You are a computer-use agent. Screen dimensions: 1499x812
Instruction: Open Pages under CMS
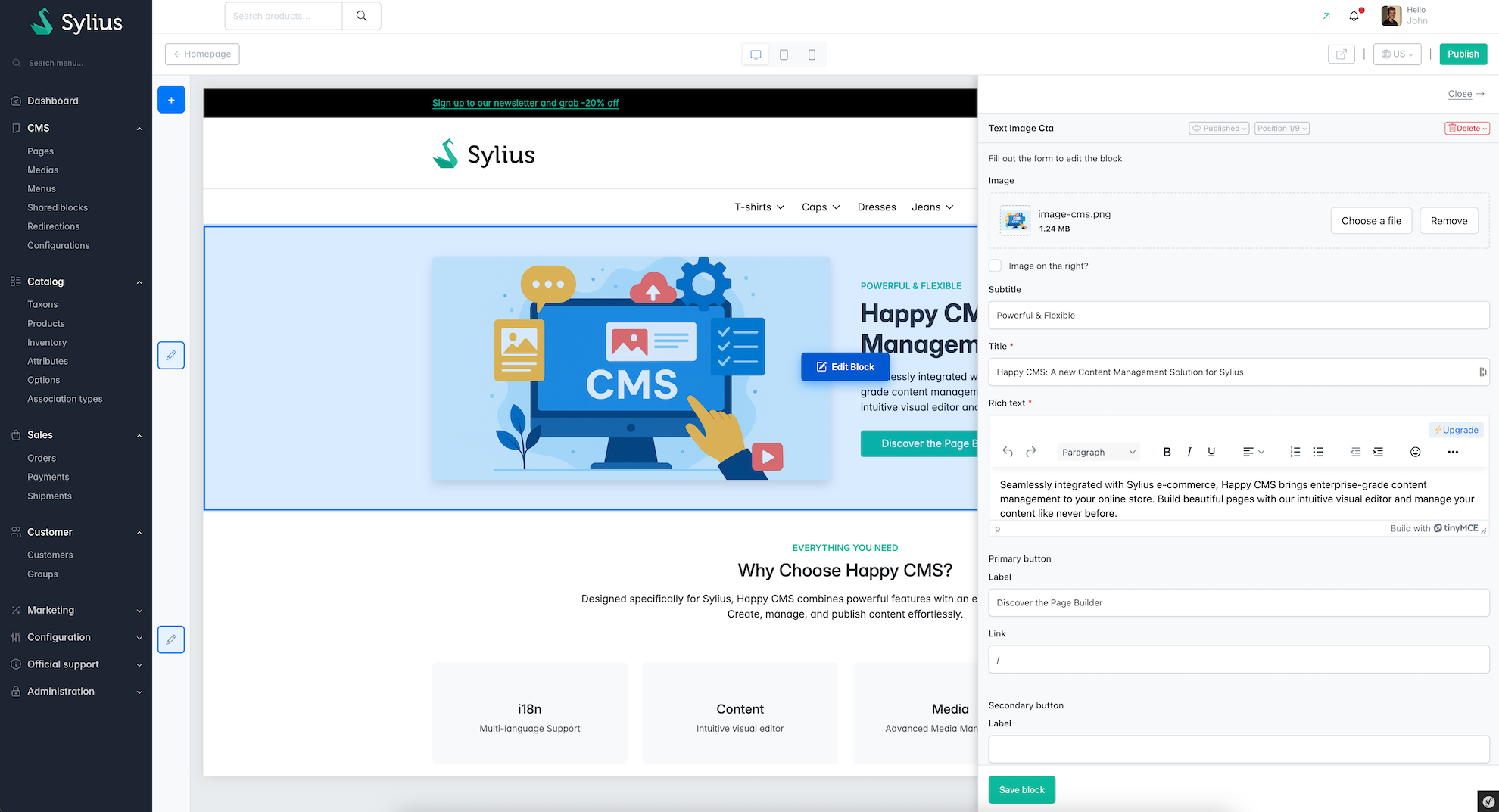[x=40, y=151]
